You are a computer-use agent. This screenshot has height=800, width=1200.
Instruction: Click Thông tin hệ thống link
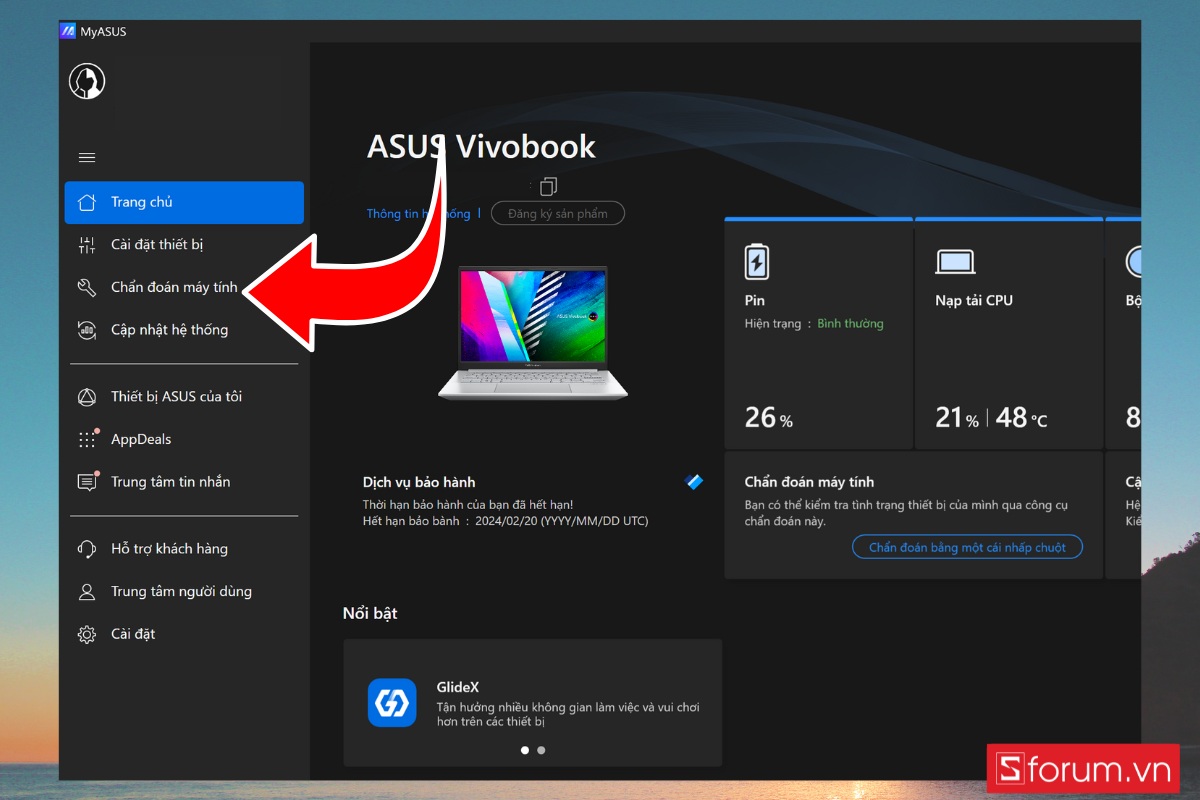click(418, 213)
